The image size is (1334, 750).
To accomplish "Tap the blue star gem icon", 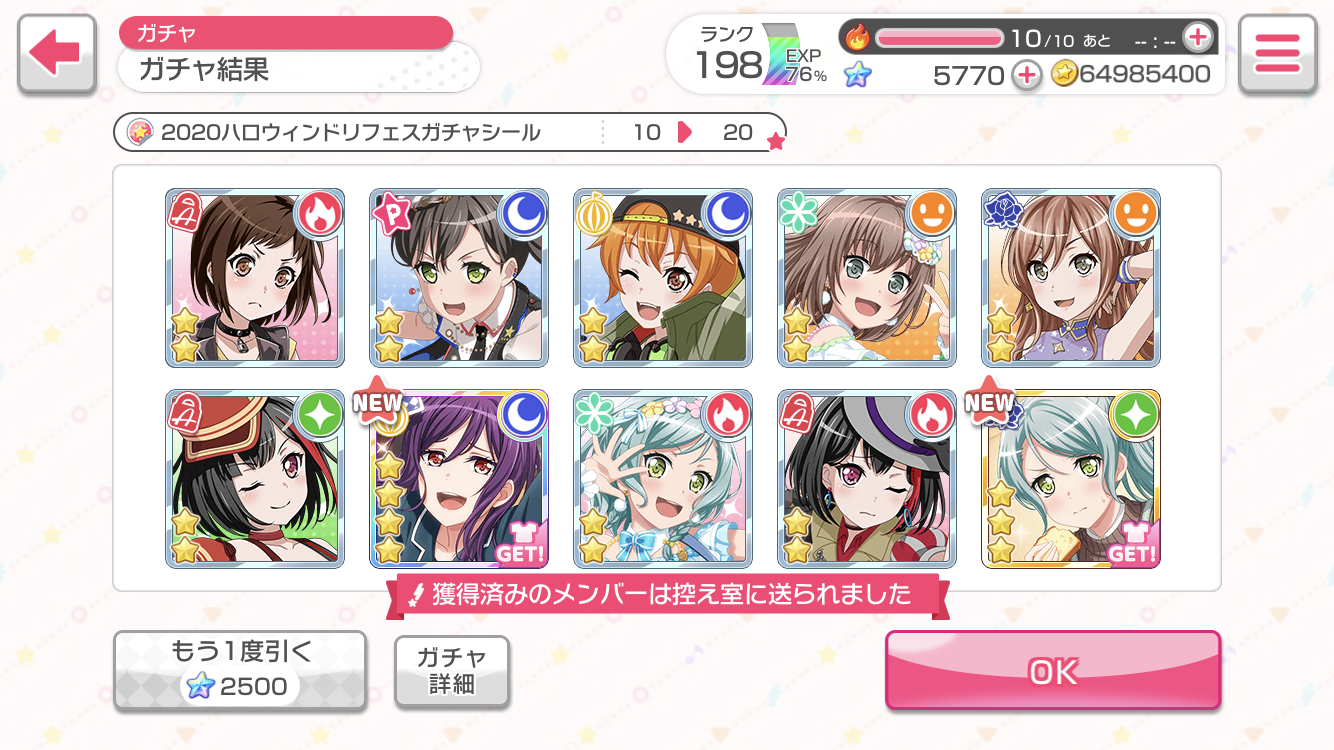I will pyautogui.click(x=858, y=74).
